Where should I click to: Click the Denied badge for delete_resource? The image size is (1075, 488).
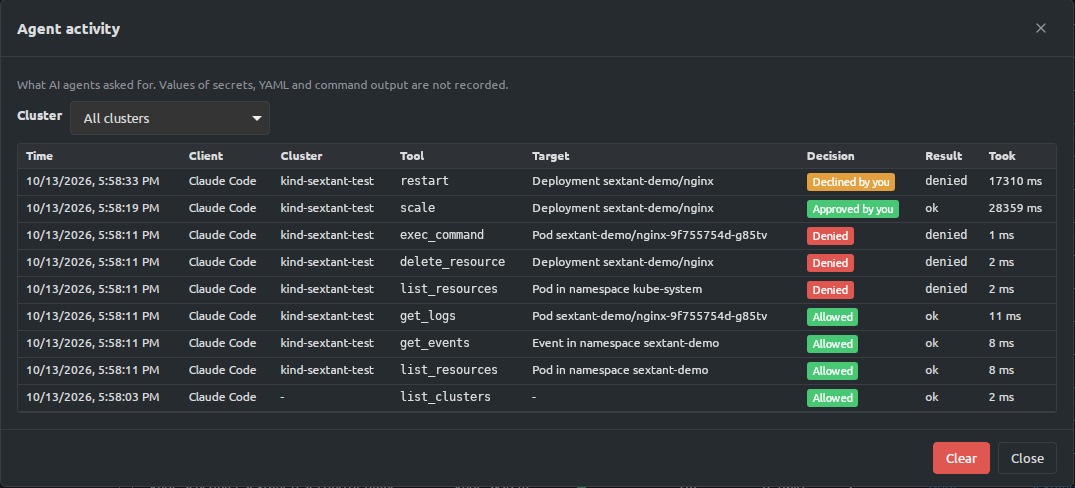(830, 263)
